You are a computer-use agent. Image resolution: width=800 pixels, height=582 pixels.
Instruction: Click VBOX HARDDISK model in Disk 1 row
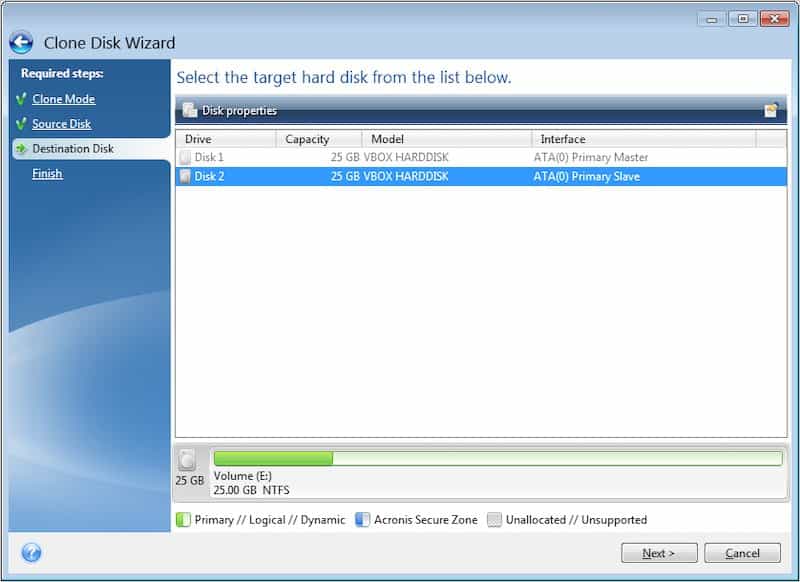pos(406,157)
